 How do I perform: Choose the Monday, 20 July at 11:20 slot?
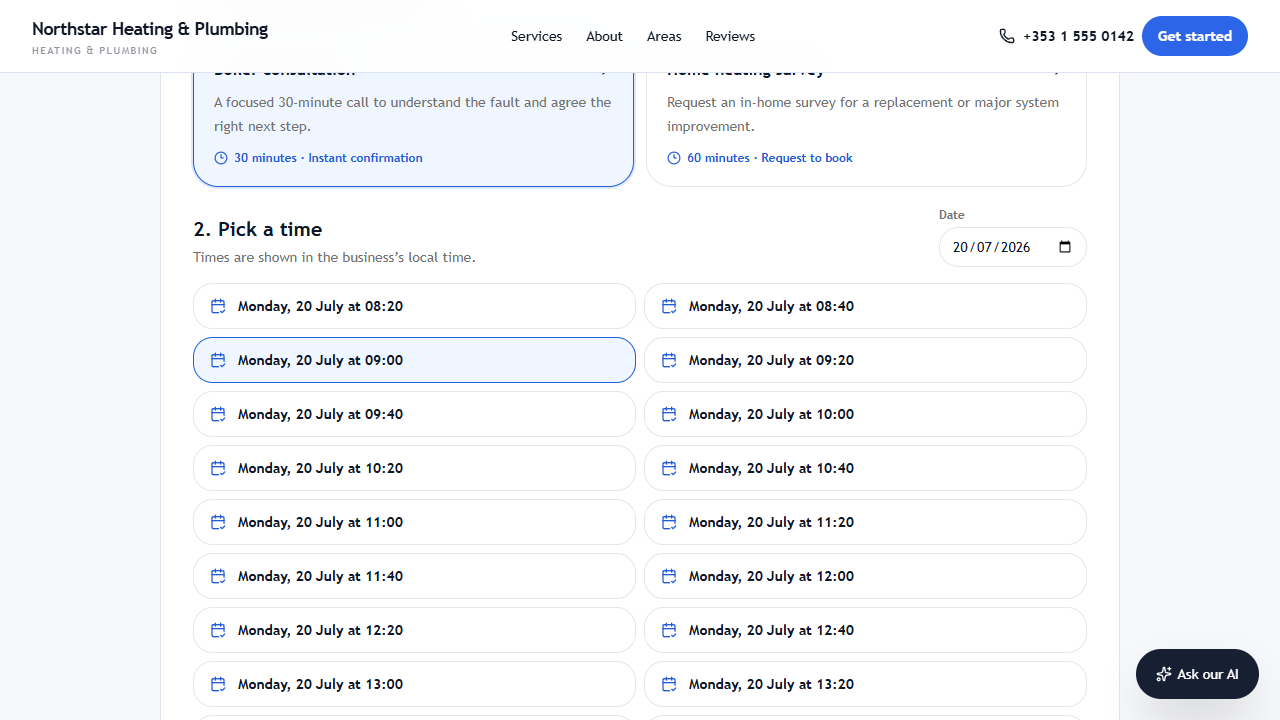click(865, 522)
